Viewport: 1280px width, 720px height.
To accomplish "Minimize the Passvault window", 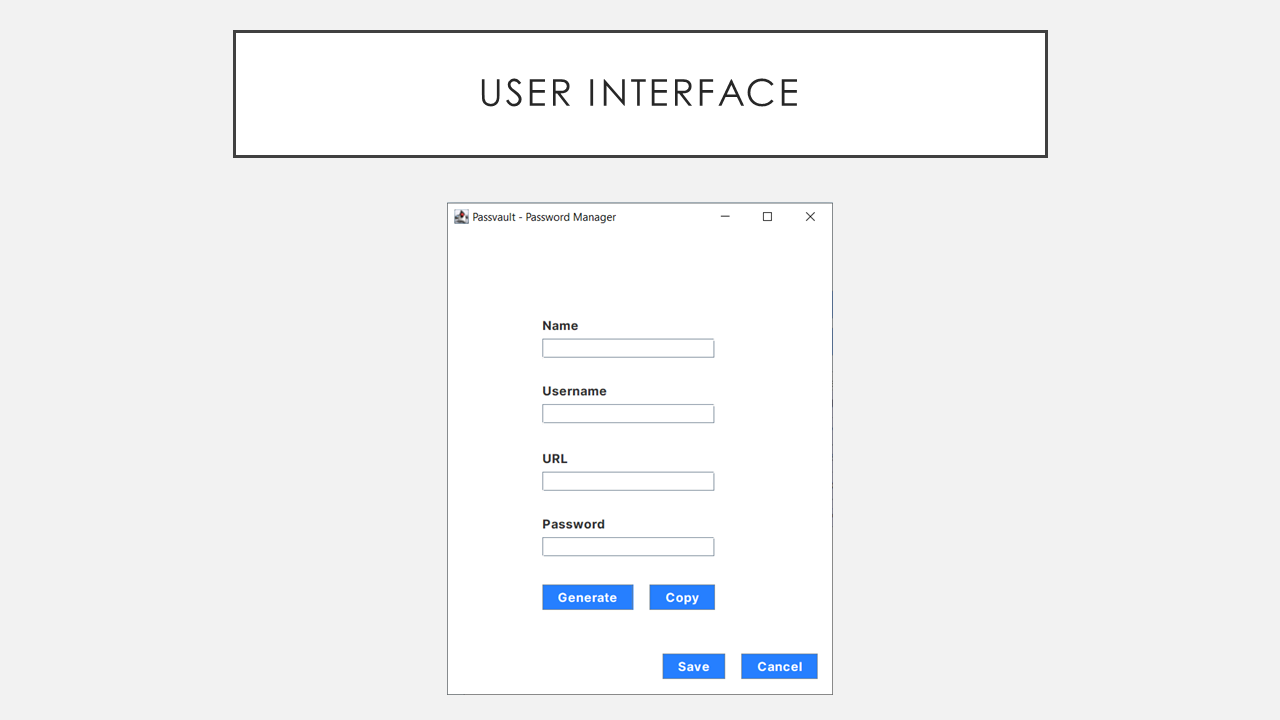I will [724, 216].
